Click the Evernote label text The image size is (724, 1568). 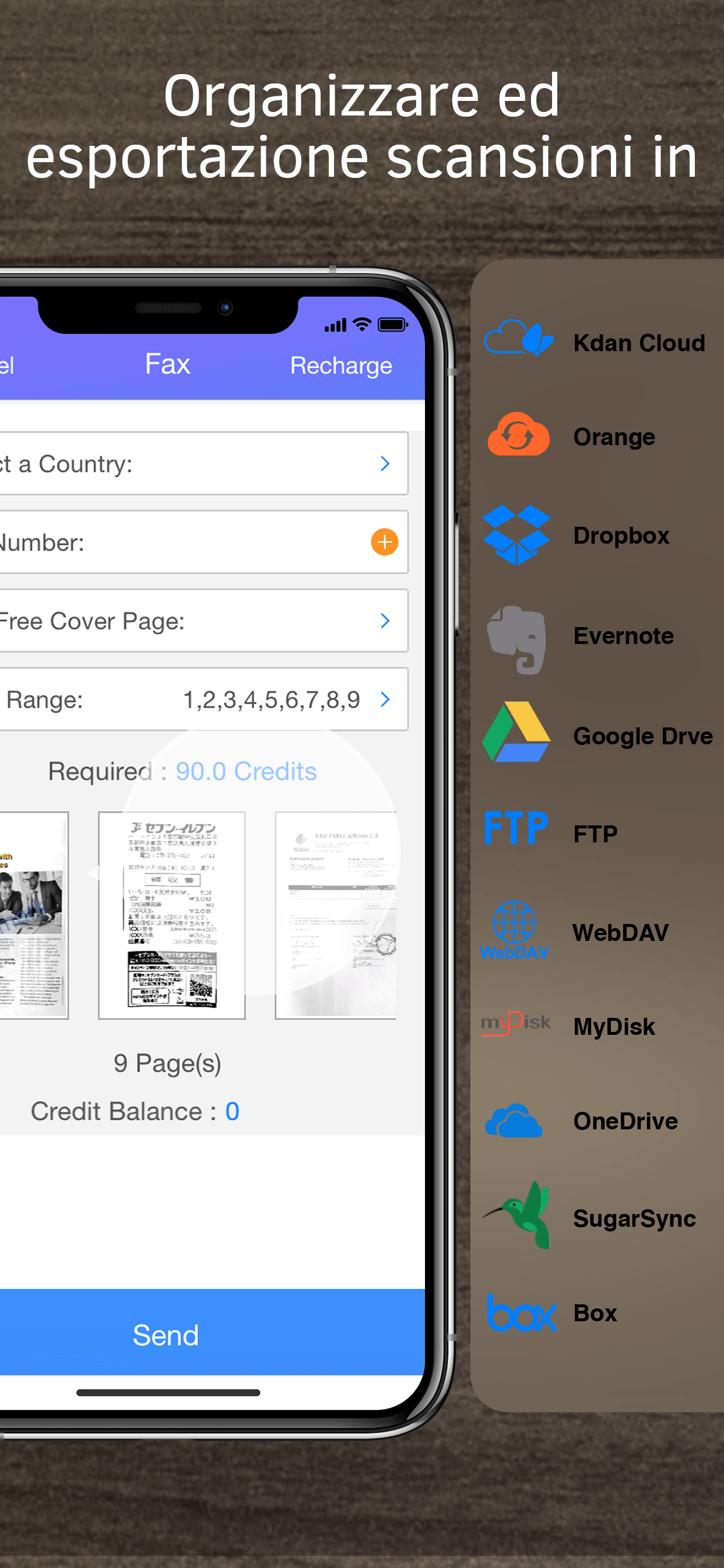(624, 635)
